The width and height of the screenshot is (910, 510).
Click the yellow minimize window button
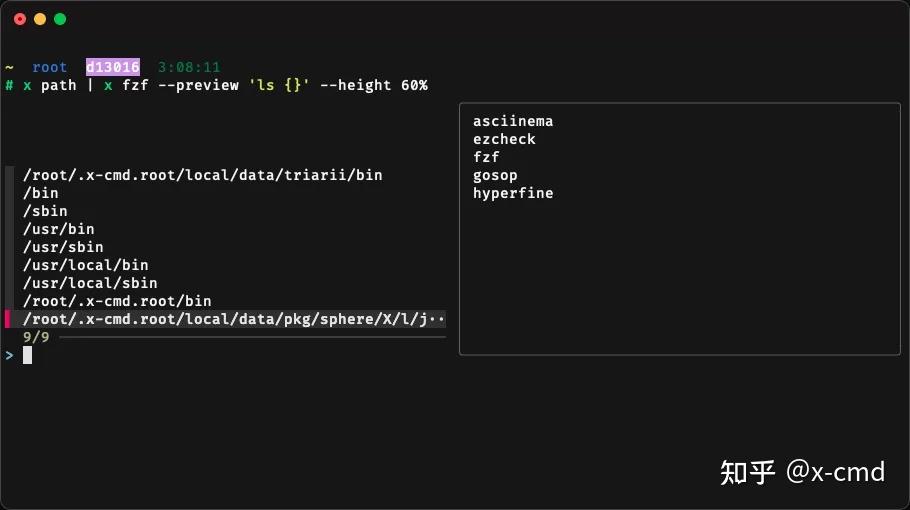[40, 19]
